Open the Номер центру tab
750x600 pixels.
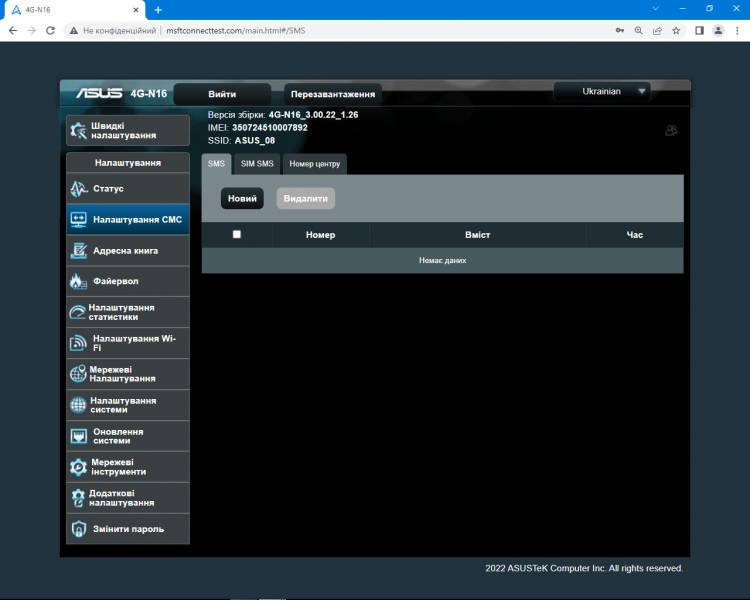(x=315, y=164)
